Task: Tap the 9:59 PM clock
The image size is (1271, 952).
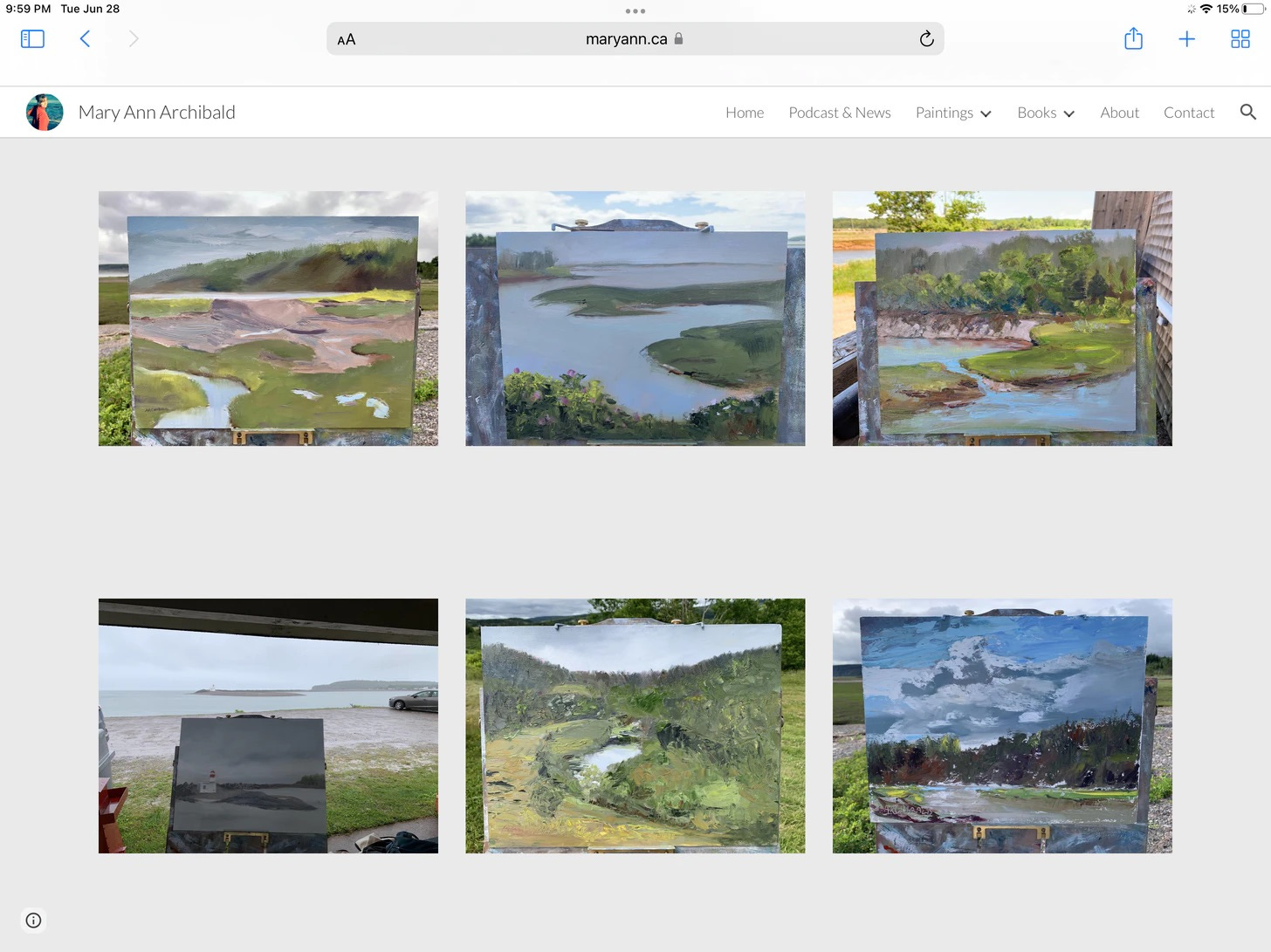Action: click(x=28, y=9)
